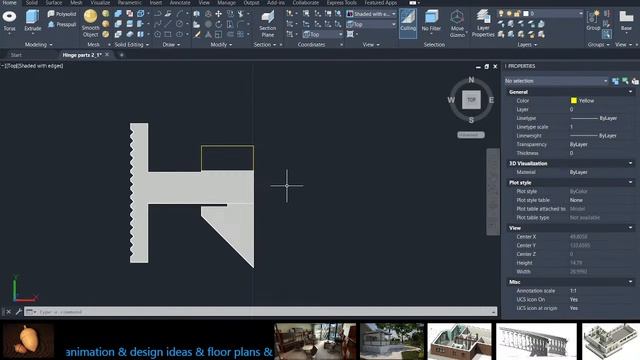Click the cutaway house model thumbnail
This screenshot has height=360, width=640.
pos(459,341)
